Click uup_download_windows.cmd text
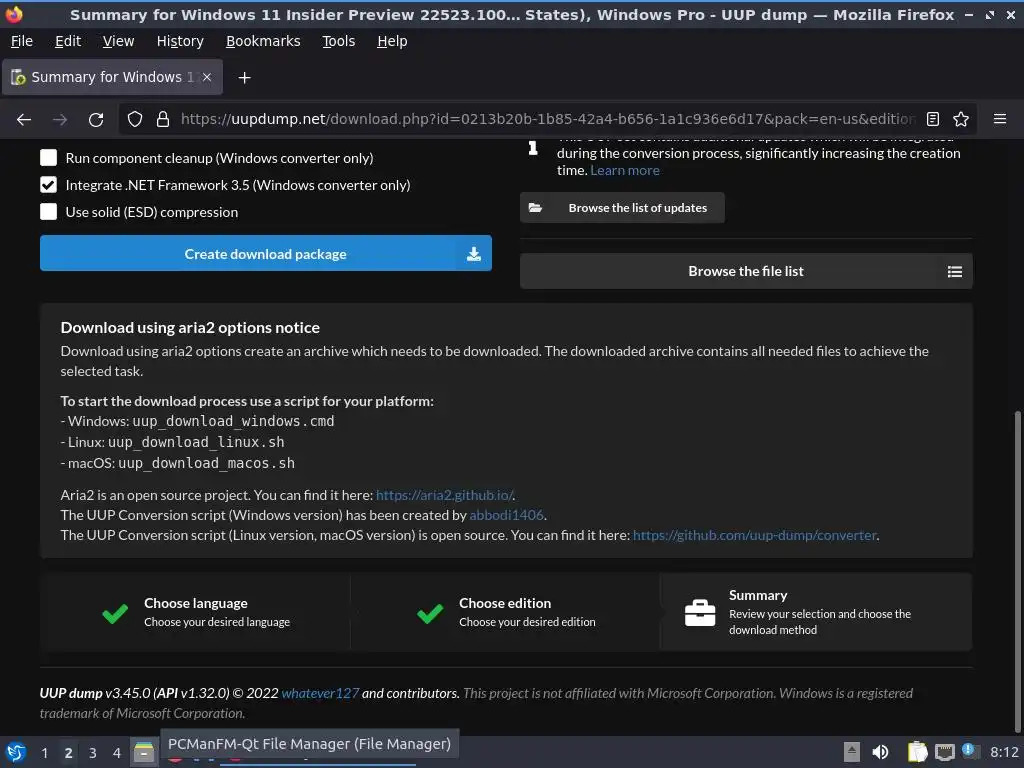1024x768 pixels. click(x=233, y=421)
